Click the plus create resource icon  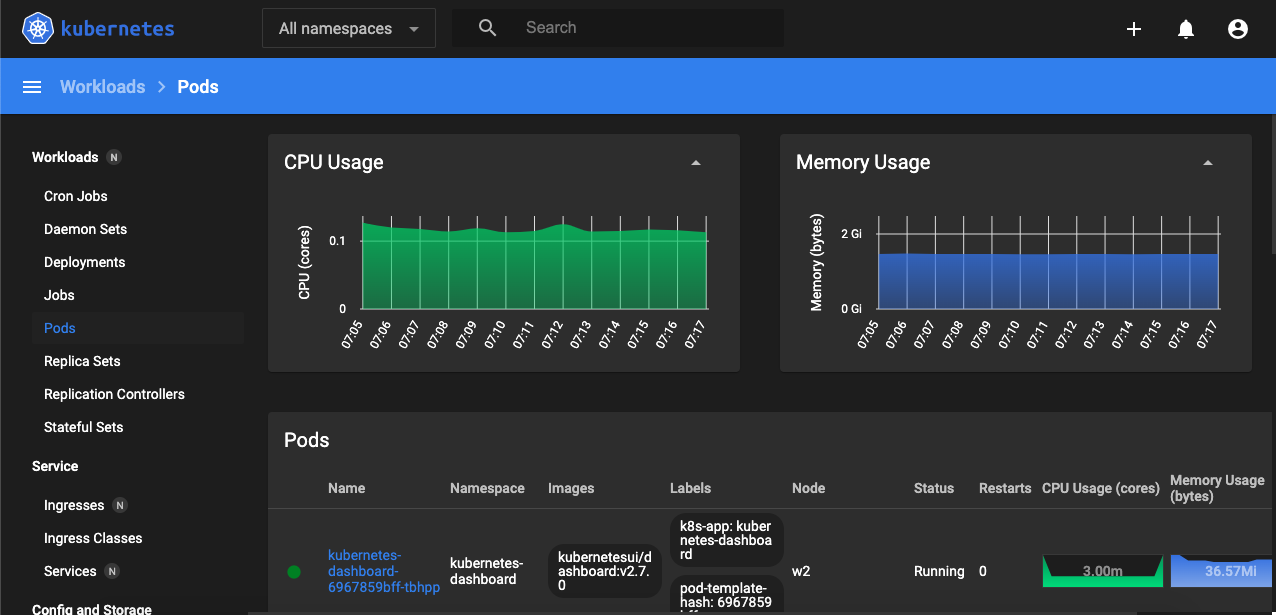(x=1134, y=29)
